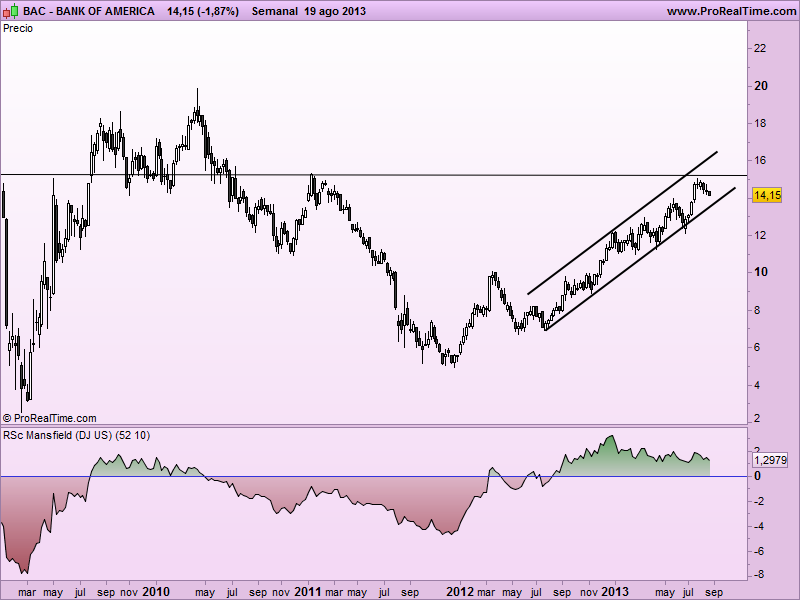
Task: Click the 10 price level on the scale
Action: [x=760, y=272]
